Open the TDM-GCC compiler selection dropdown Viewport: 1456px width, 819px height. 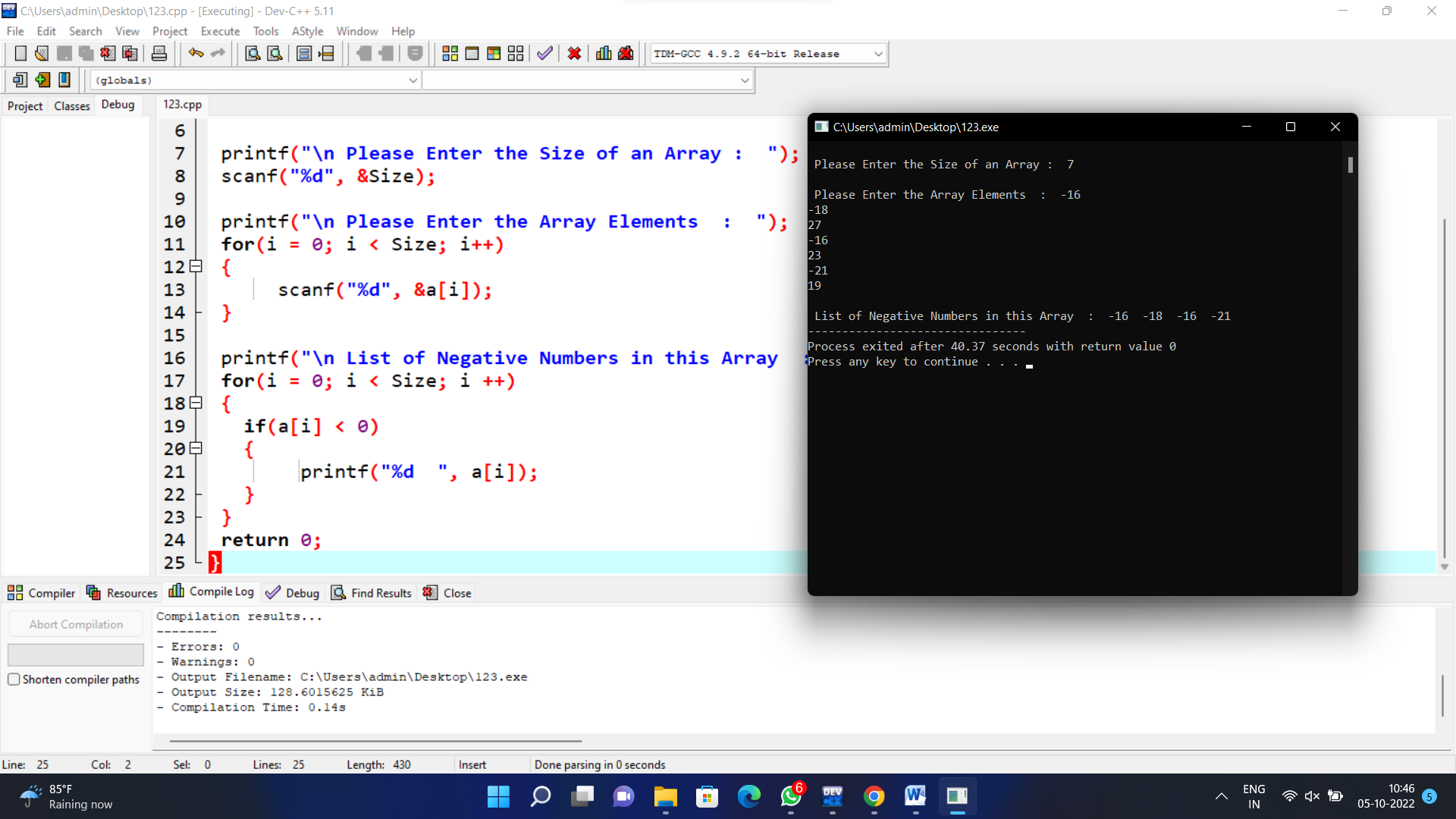877,54
